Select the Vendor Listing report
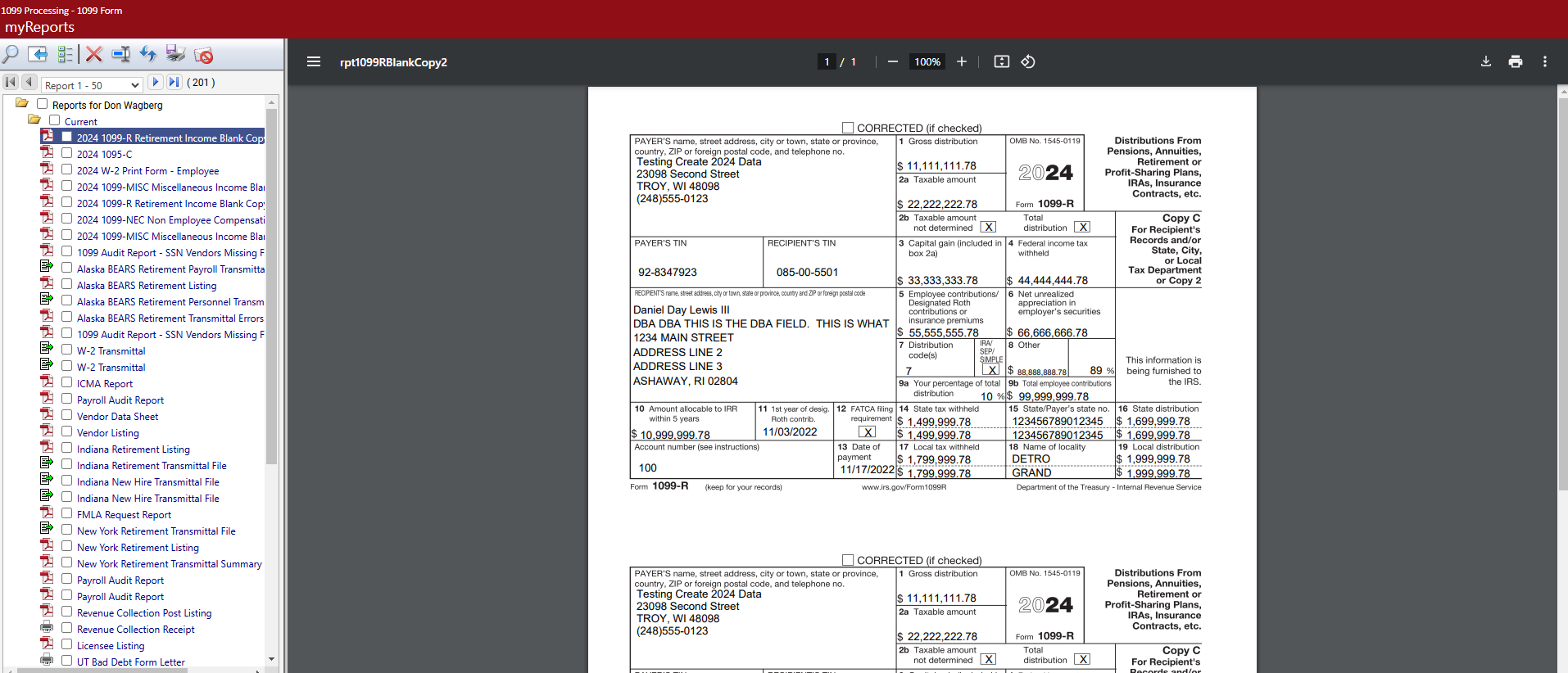This screenshot has height=673, width=1568. pos(108,432)
